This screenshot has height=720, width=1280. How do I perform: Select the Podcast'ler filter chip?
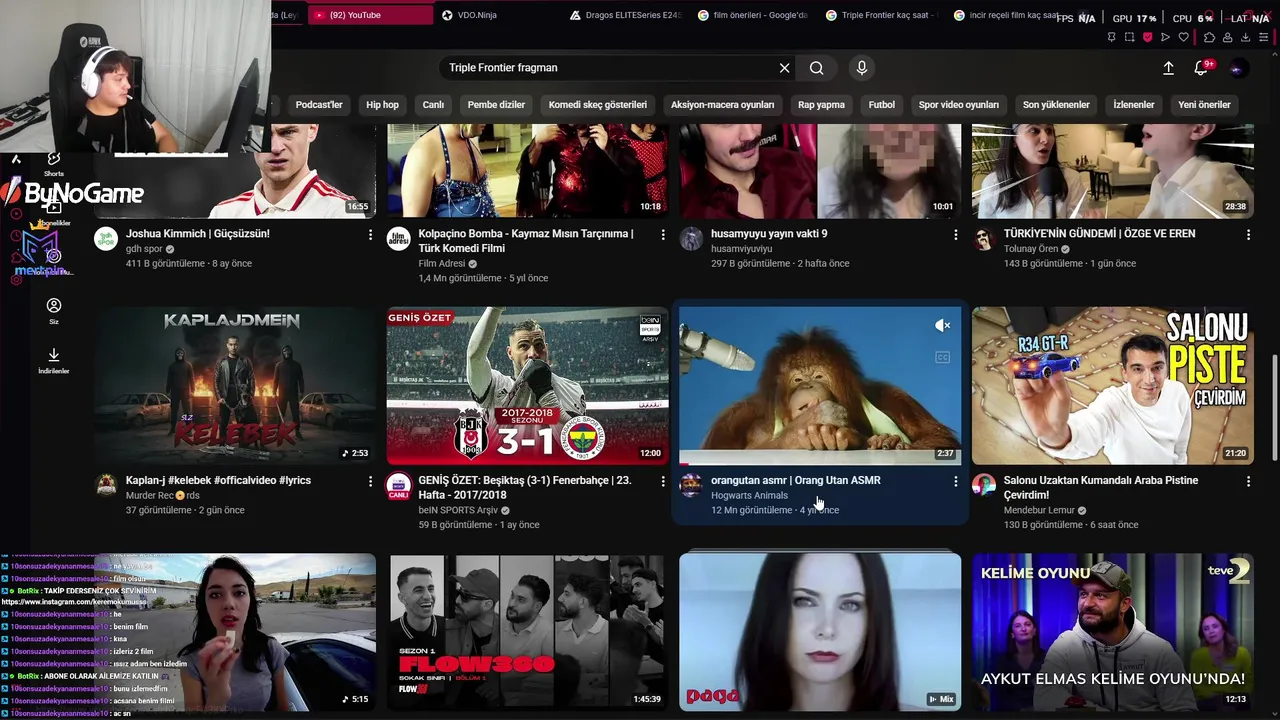[x=319, y=104]
